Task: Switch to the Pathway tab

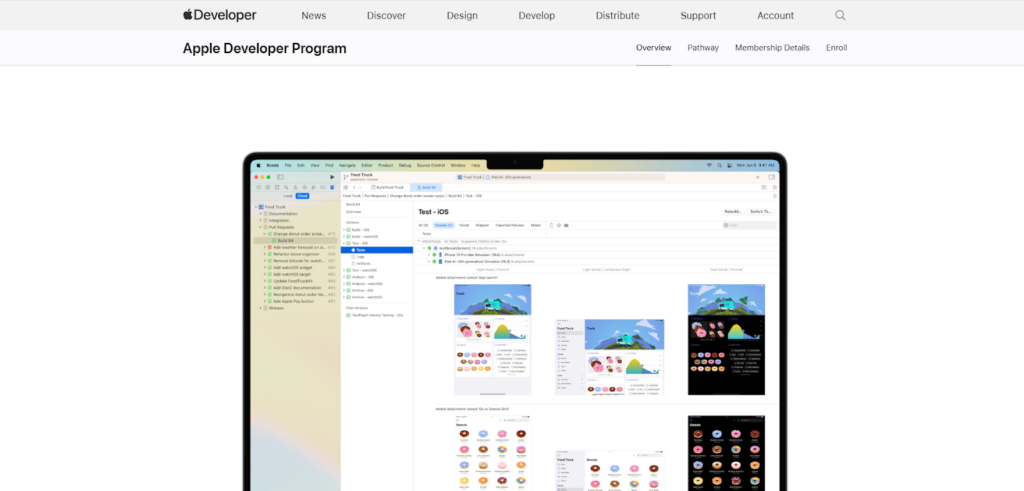Action: tap(703, 48)
